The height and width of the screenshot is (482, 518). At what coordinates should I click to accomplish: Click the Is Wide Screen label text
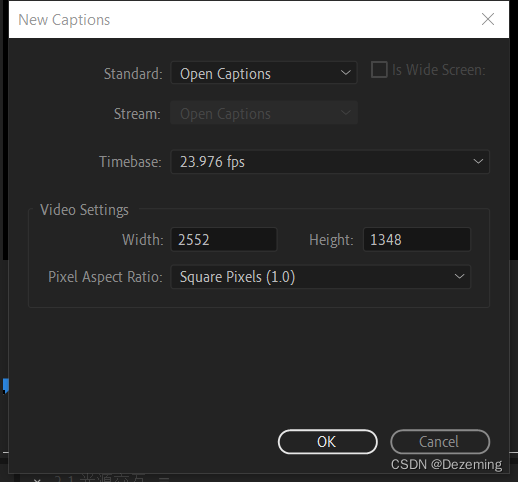click(438, 70)
